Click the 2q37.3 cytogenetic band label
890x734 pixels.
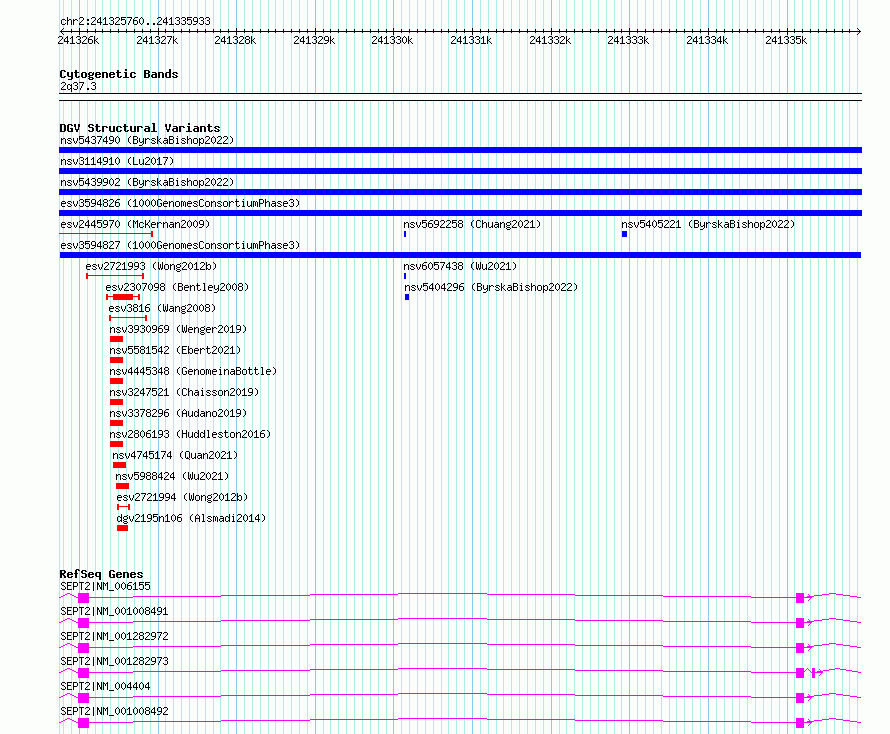pos(78,86)
